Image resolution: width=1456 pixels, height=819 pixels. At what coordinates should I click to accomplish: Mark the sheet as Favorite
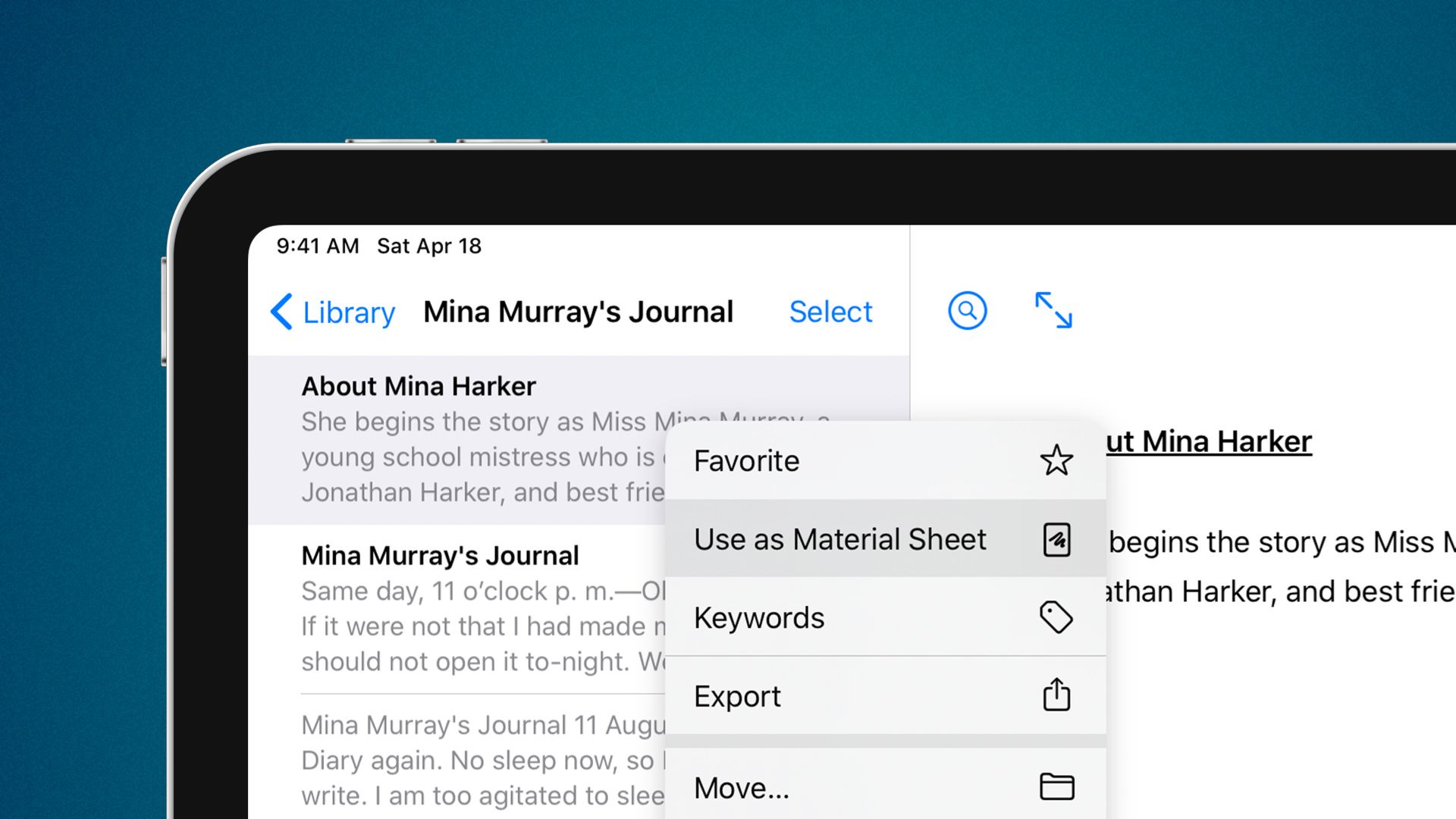745,460
